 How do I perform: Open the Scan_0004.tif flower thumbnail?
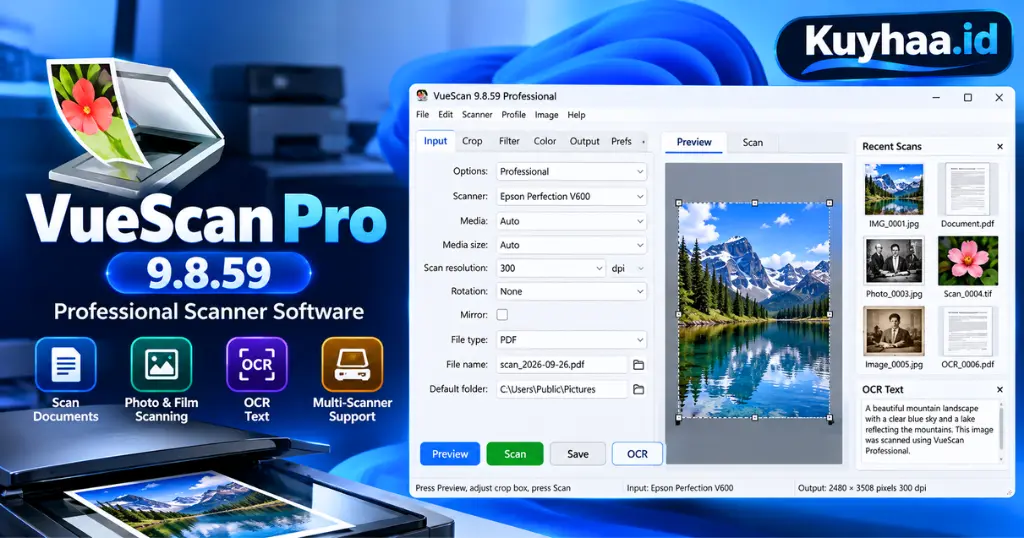click(x=968, y=261)
